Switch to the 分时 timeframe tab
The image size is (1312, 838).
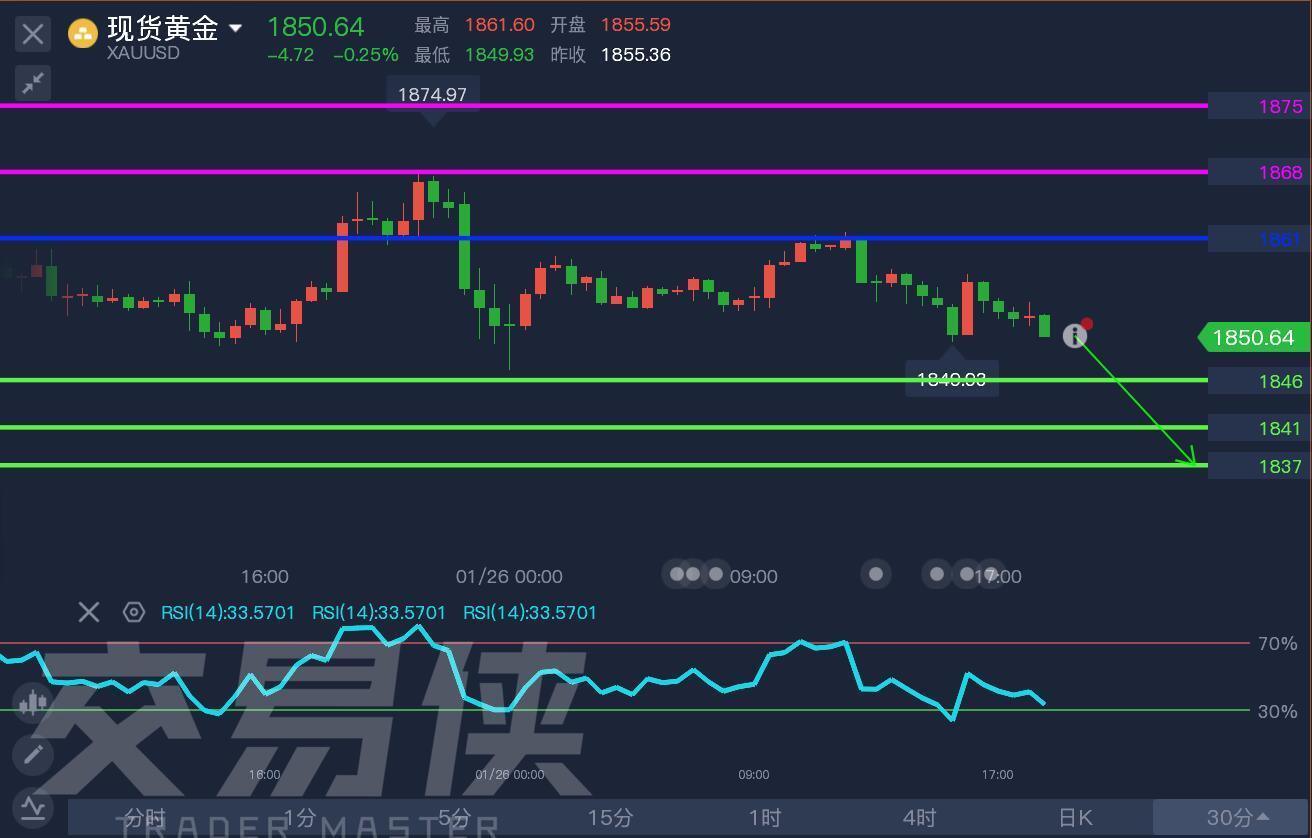click(146, 817)
